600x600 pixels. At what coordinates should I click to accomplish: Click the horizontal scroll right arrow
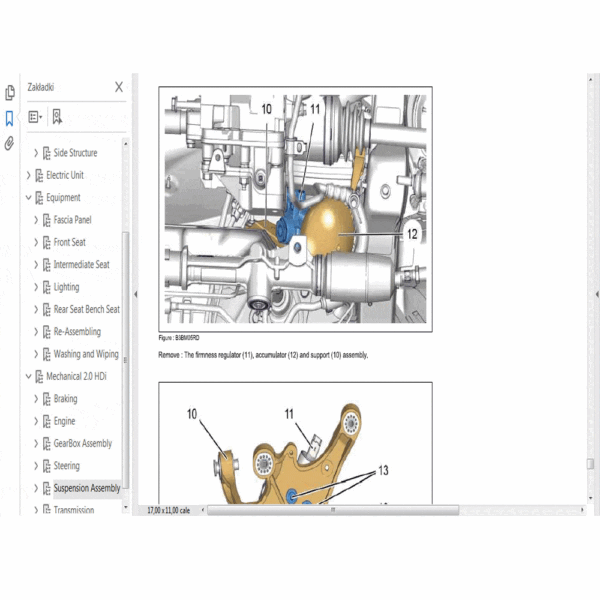tap(582, 510)
